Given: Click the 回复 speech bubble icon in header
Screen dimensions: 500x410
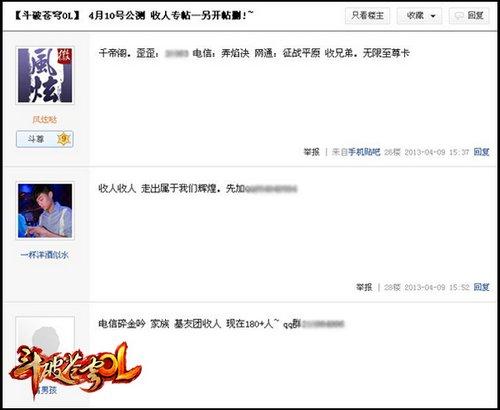Looking at the screenshot, I should [460, 16].
